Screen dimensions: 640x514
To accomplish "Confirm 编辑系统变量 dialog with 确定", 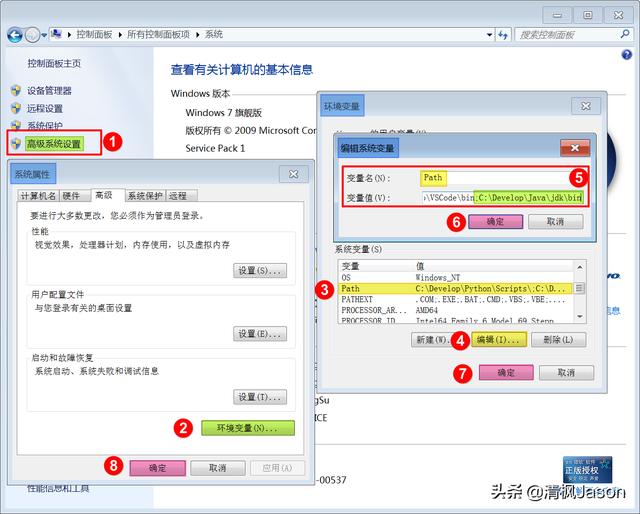I will tap(496, 222).
